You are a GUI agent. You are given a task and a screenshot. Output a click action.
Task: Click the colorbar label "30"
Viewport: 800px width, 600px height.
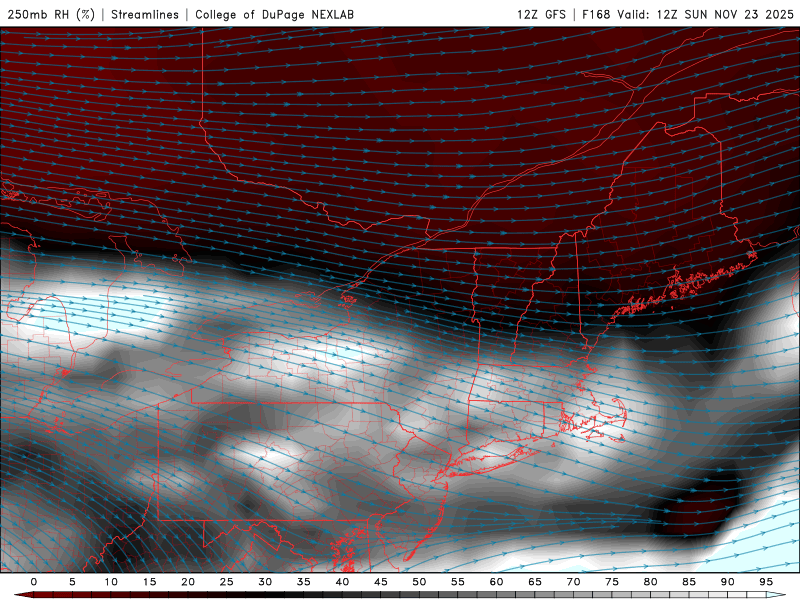coord(265,582)
